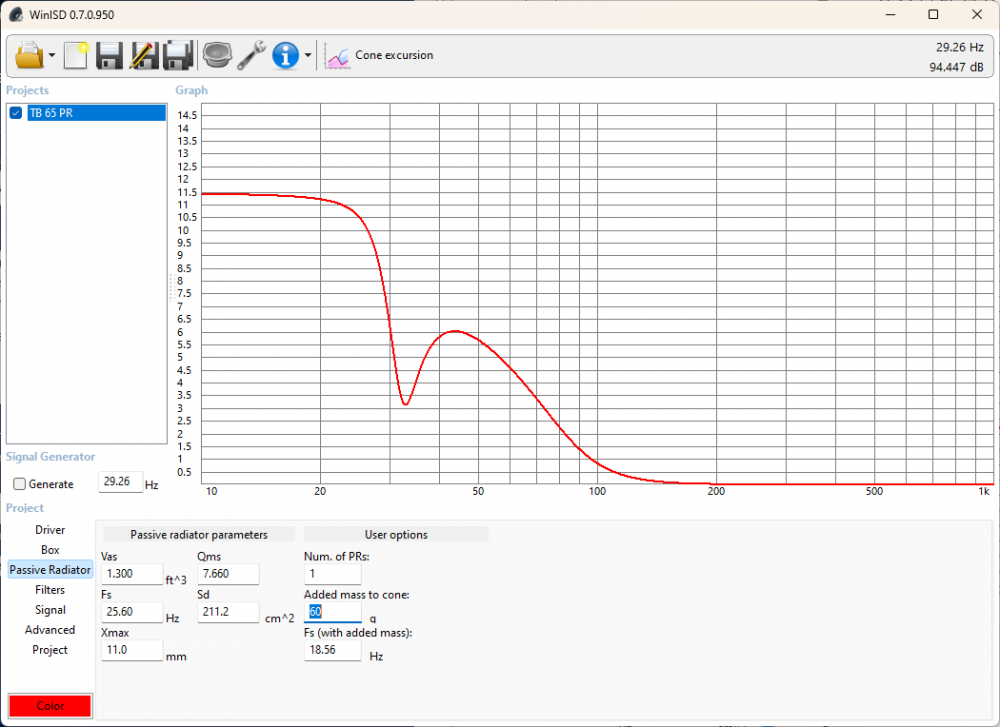1000x727 pixels.
Task: Switch to the Driver tab
Action: (x=50, y=530)
